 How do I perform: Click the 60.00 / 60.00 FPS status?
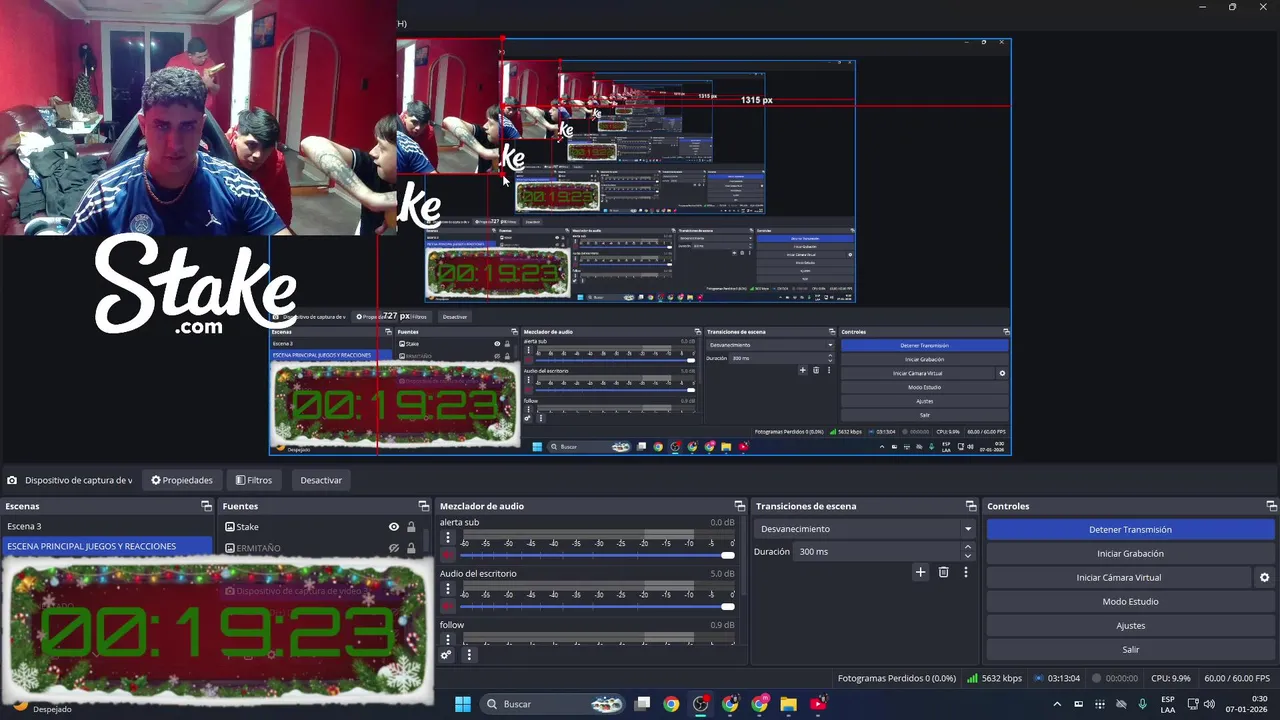1237,678
